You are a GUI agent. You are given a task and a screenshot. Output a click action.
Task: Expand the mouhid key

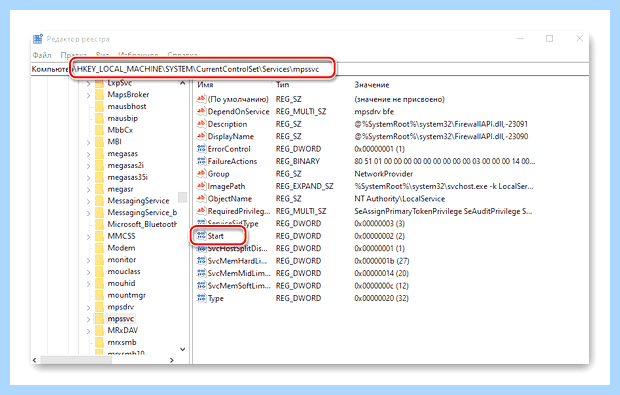tap(89, 284)
